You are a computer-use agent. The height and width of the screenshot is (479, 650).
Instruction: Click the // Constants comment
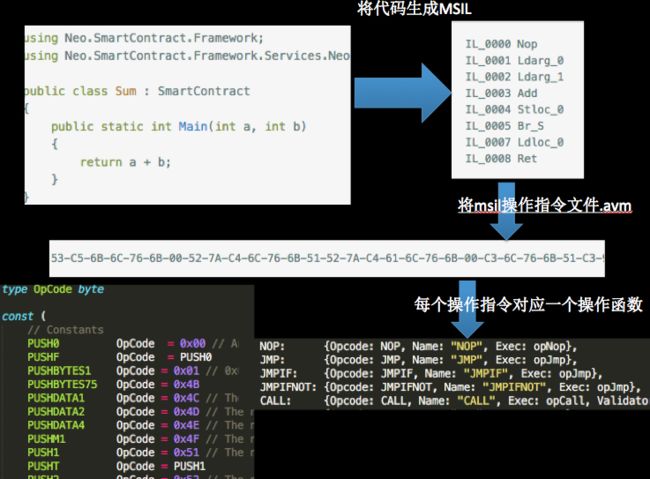(x=65, y=330)
